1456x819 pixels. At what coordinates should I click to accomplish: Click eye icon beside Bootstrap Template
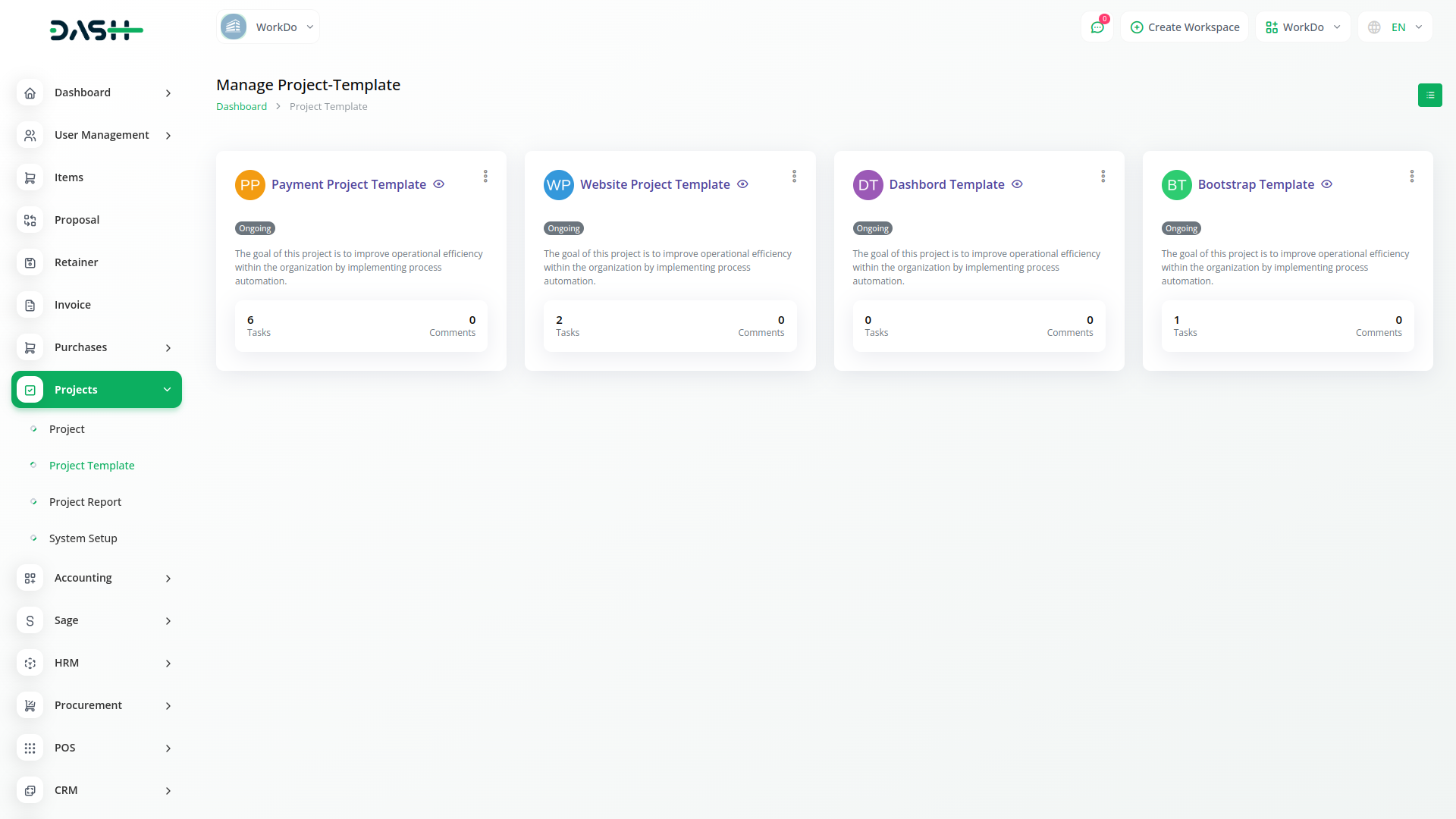click(1326, 184)
